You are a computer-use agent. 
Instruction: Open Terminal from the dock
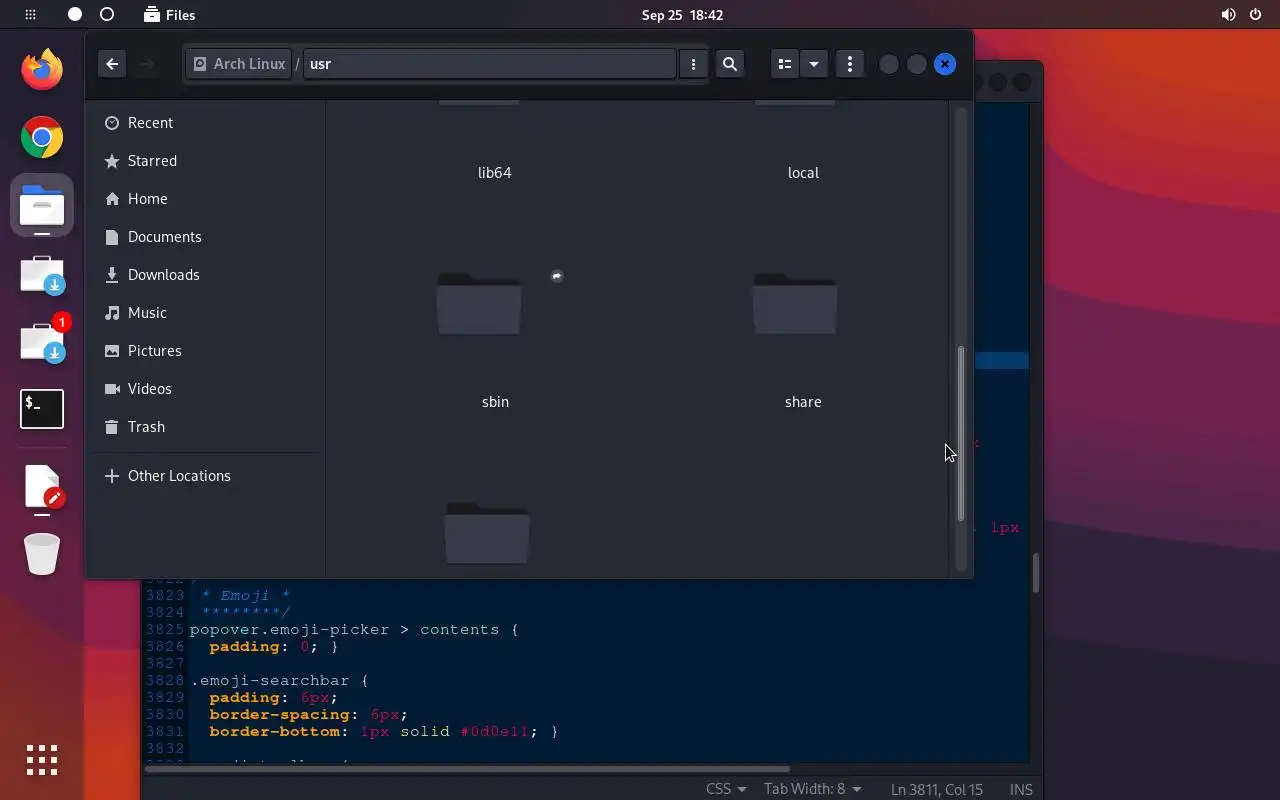coord(42,409)
